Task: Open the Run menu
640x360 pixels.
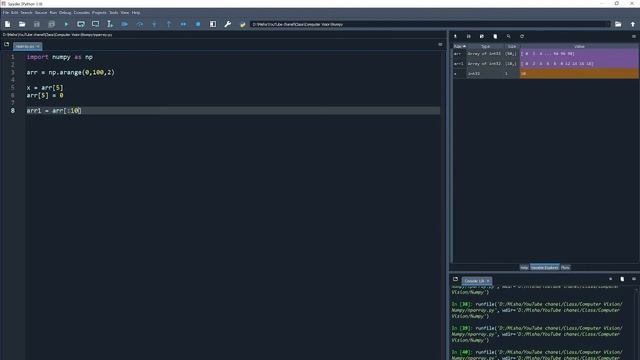Action: coord(53,13)
